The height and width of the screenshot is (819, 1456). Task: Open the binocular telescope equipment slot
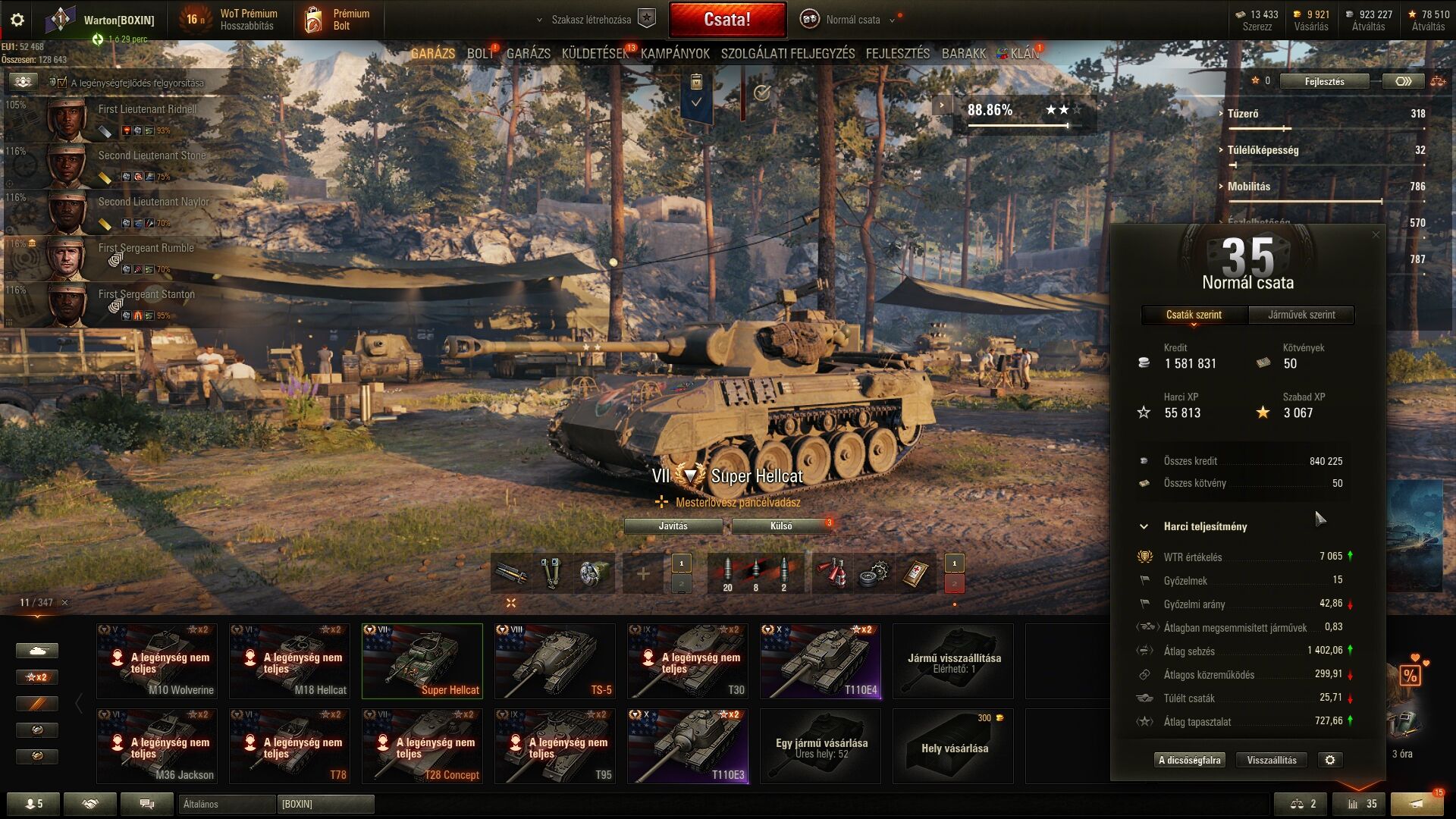(551, 573)
